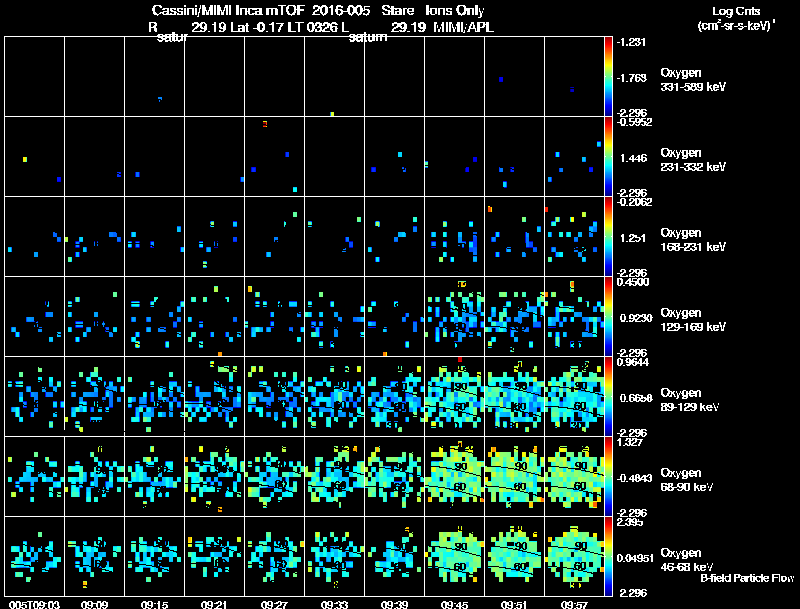Click the Oxygen 46-68 keV panel at 005T09:03

tap(35, 556)
